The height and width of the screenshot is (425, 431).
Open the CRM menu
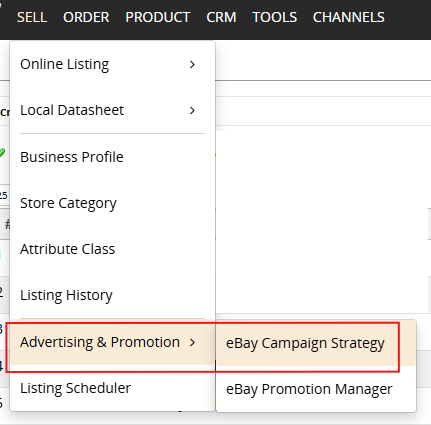[221, 17]
